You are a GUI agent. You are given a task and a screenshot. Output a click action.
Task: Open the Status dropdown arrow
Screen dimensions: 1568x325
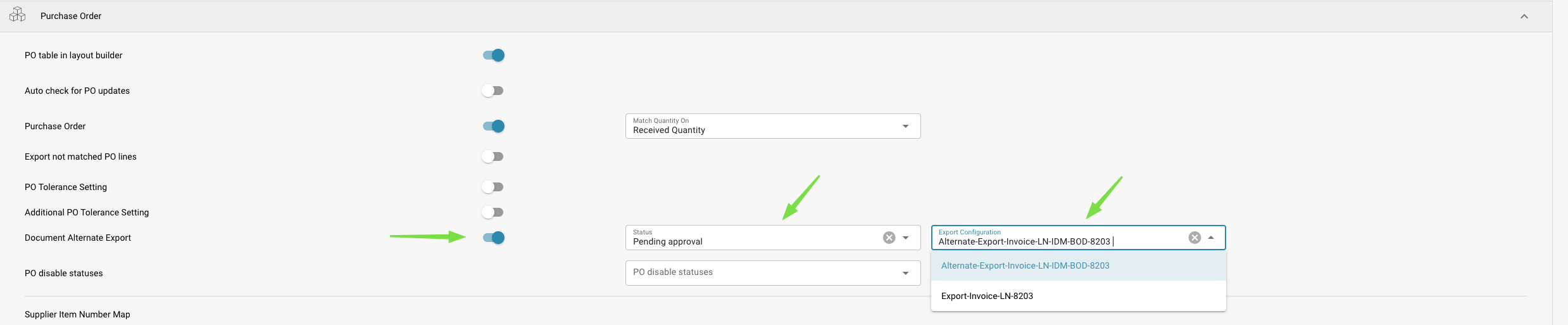pos(905,238)
